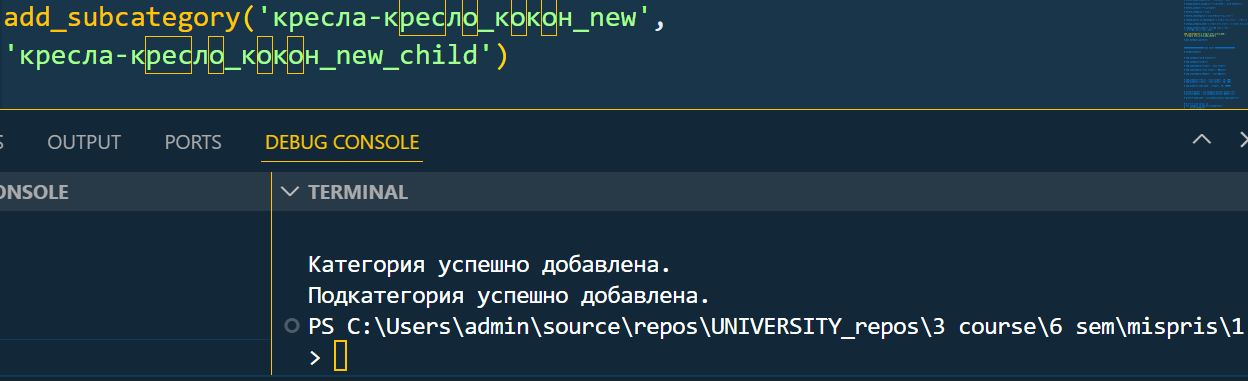
Task: Click the 'Подкатегория успешно добавлена.' output line
Action: pyautogui.click(x=508, y=296)
